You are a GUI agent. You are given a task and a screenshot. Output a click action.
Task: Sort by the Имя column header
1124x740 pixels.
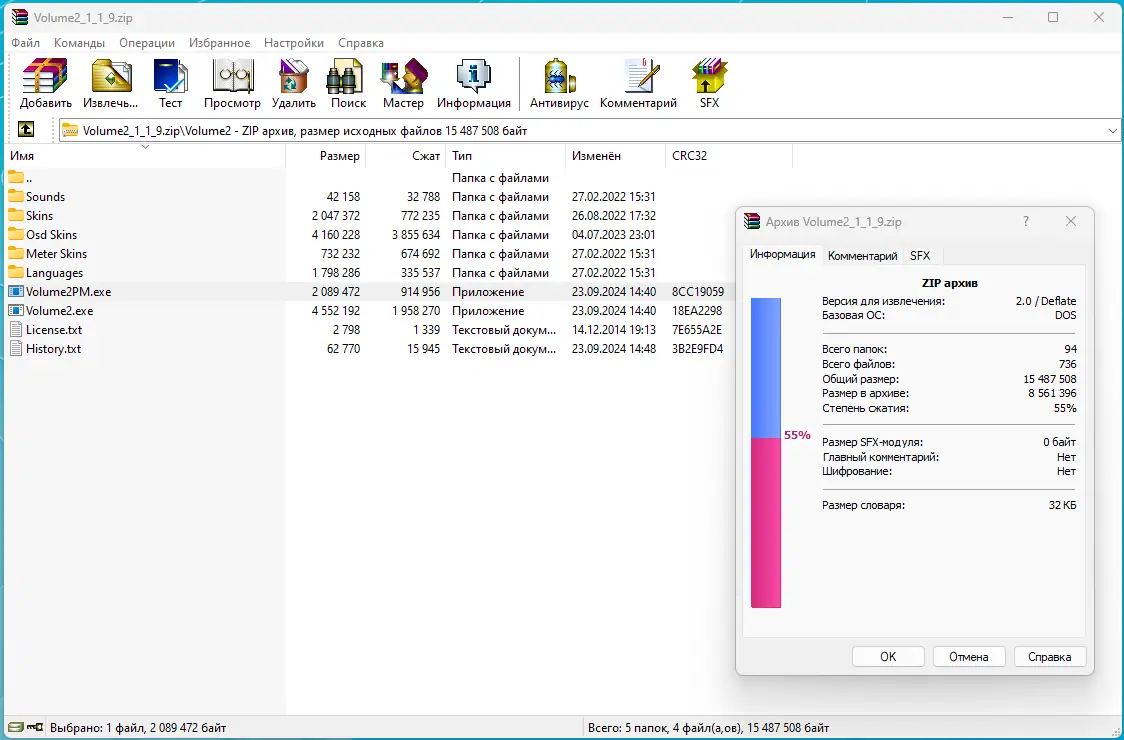(x=146, y=156)
